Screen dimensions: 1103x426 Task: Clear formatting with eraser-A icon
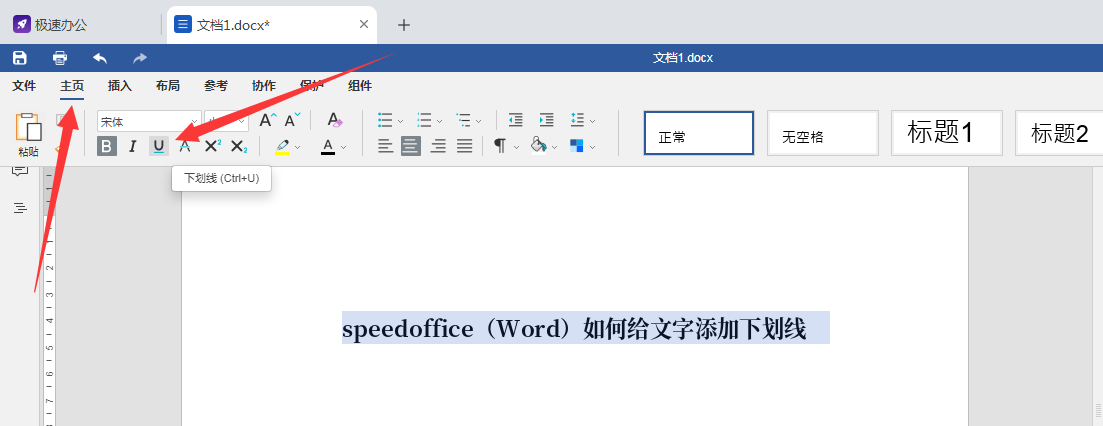pyautogui.click(x=335, y=120)
